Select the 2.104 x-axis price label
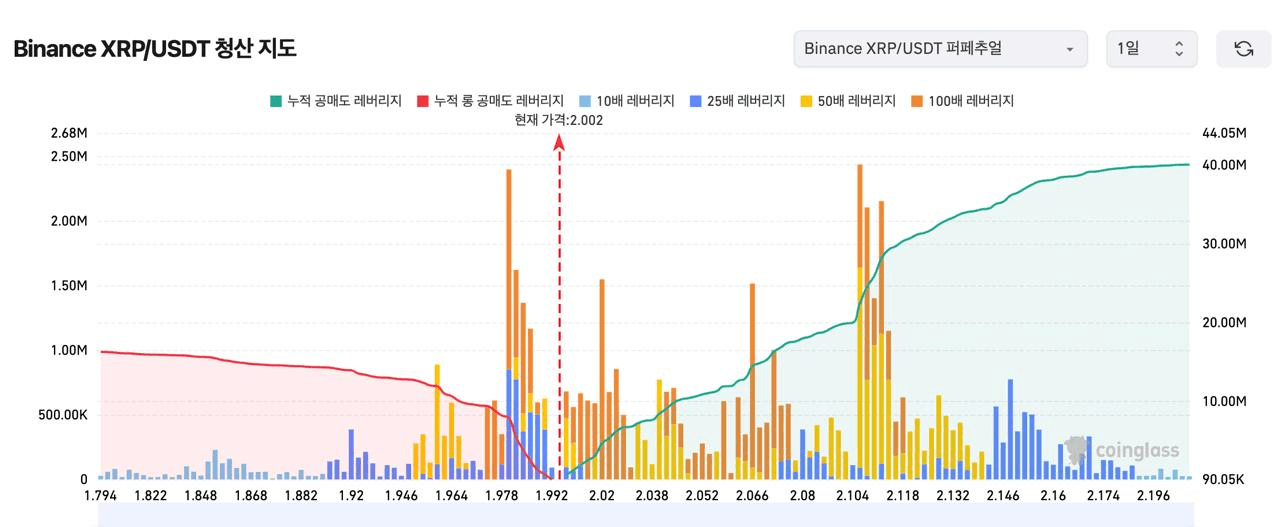Image resolution: width=1280 pixels, height=527 pixels. [853, 496]
